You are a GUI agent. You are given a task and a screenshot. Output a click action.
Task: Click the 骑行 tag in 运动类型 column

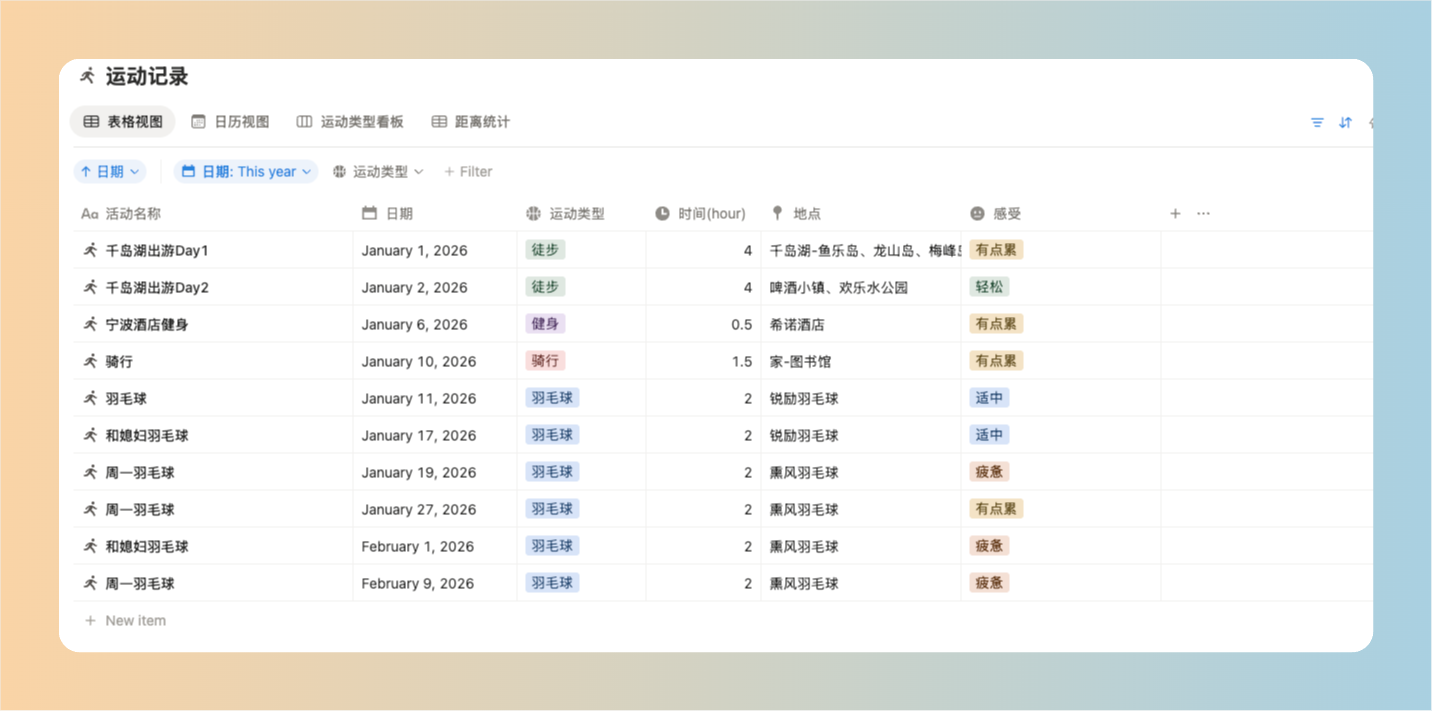click(x=545, y=361)
